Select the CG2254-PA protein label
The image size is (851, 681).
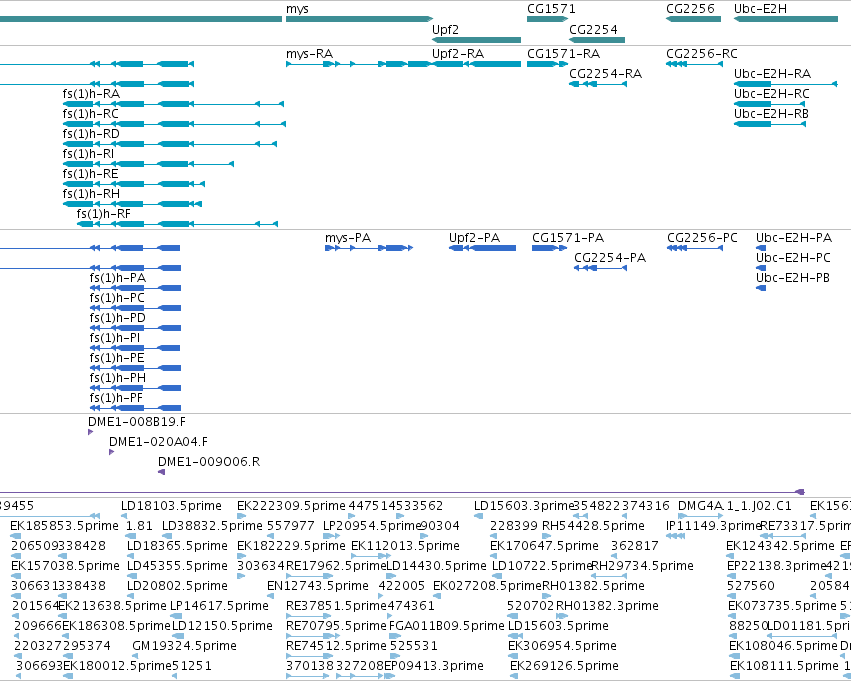[610, 258]
